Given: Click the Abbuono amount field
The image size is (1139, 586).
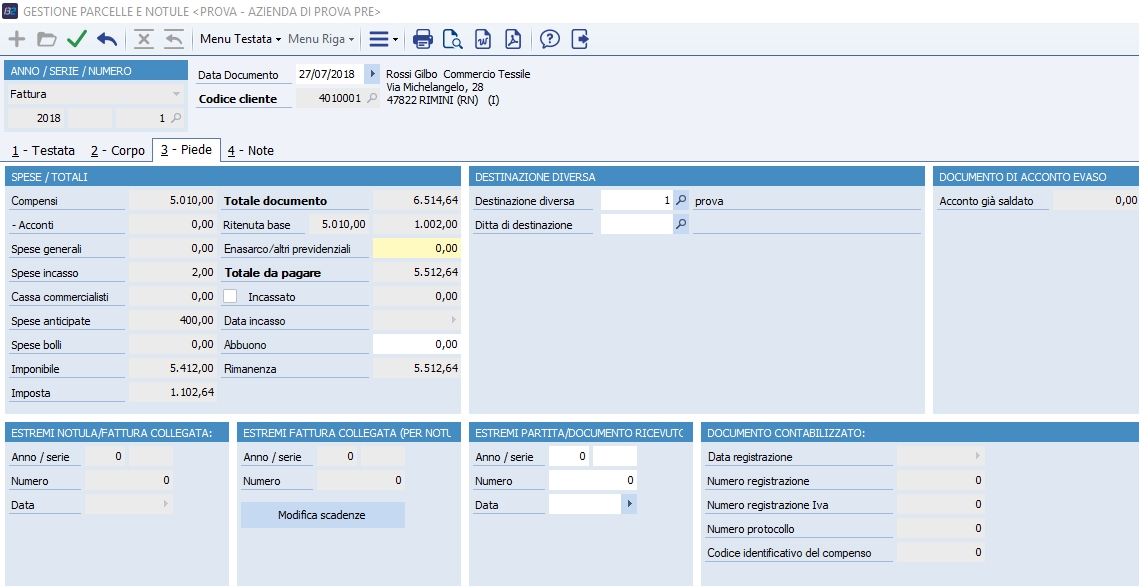Looking at the screenshot, I should click(x=417, y=344).
